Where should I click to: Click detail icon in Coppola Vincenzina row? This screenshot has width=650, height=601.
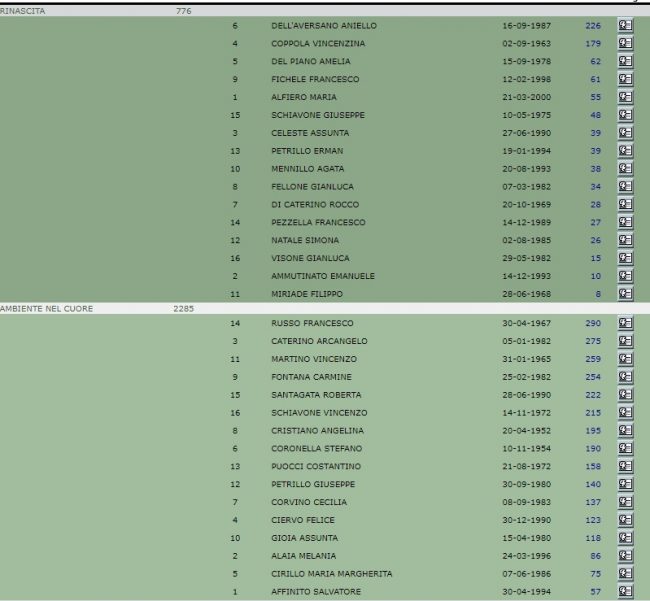tap(625, 43)
